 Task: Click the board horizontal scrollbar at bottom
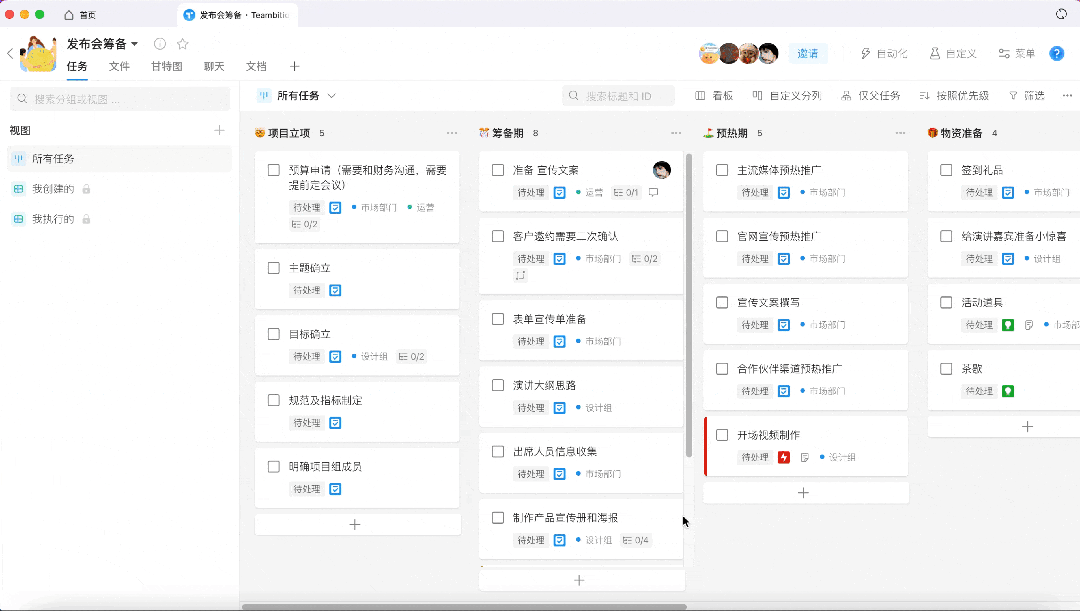[464, 607]
